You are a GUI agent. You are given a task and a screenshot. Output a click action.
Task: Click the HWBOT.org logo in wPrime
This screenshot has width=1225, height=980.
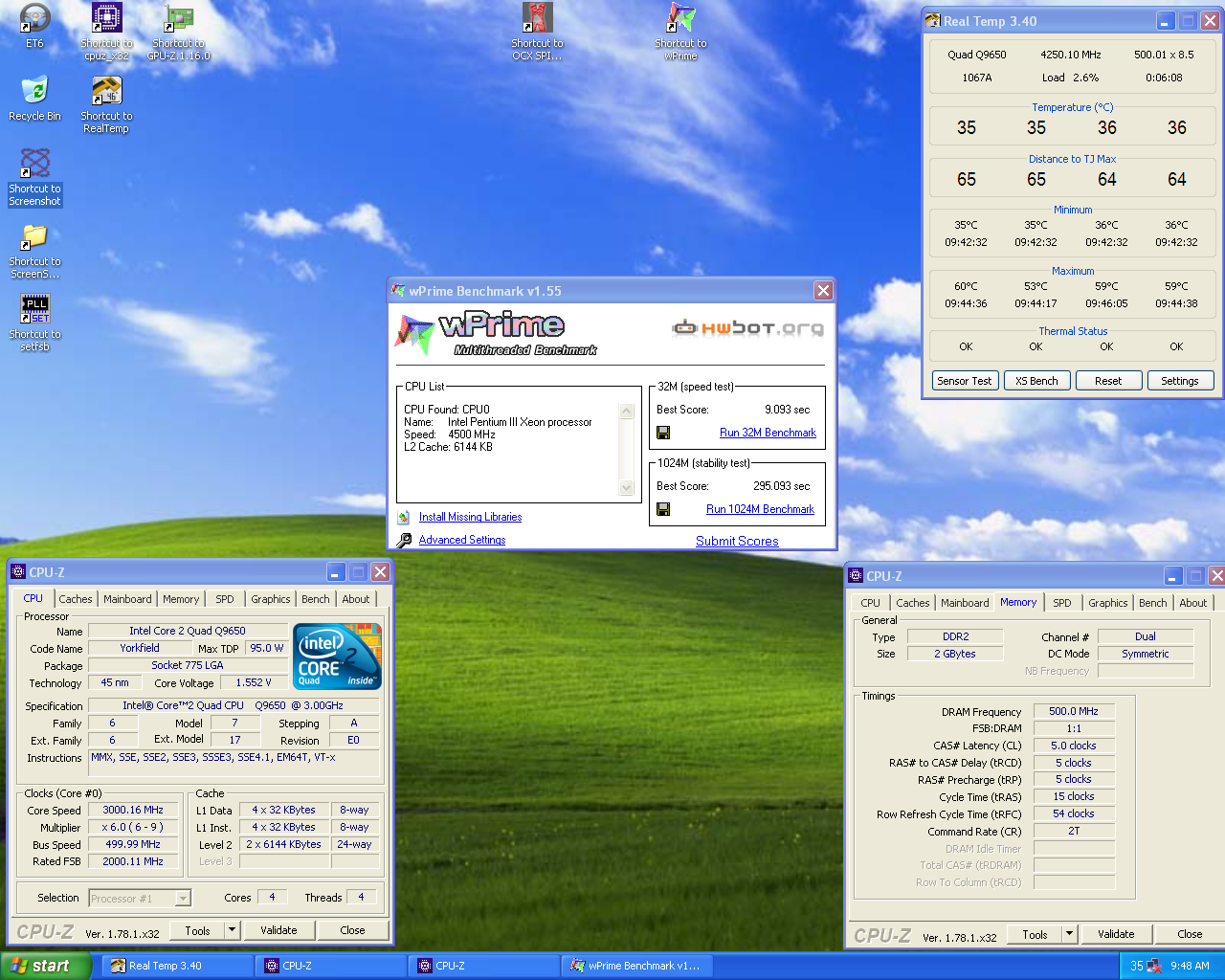click(x=747, y=328)
